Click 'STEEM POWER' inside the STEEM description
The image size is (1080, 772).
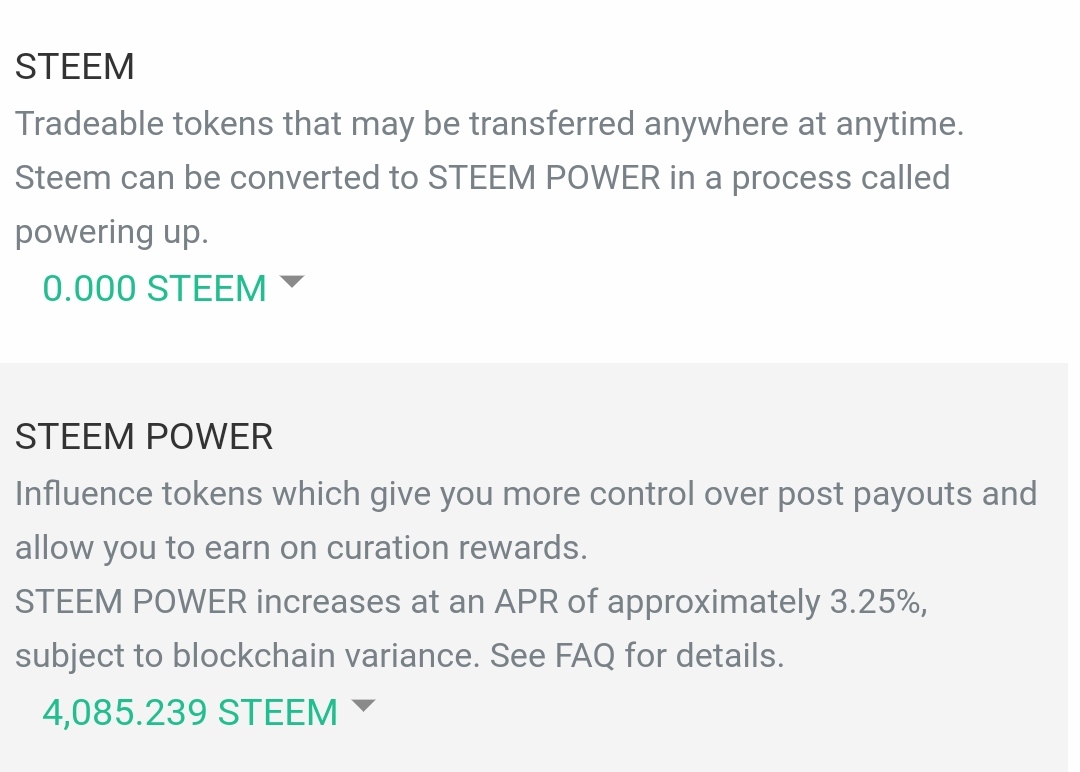pyautogui.click(x=544, y=178)
